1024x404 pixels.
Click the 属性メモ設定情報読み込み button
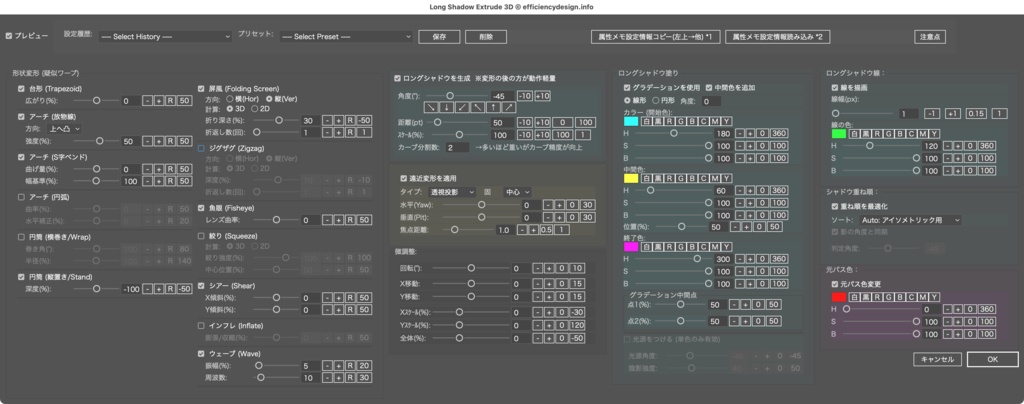click(x=780, y=37)
